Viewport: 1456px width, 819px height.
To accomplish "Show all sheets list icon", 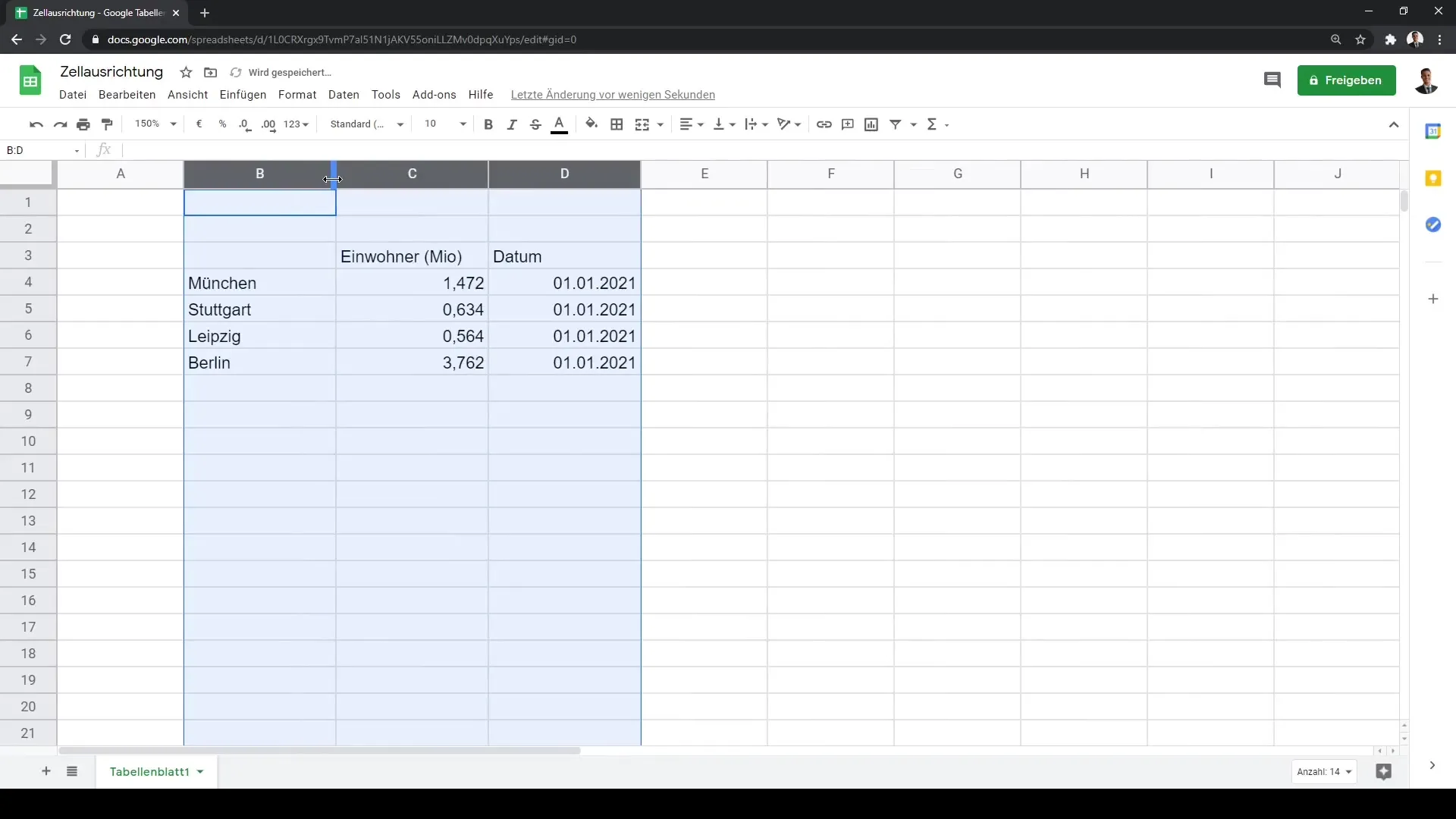I will click(x=72, y=771).
